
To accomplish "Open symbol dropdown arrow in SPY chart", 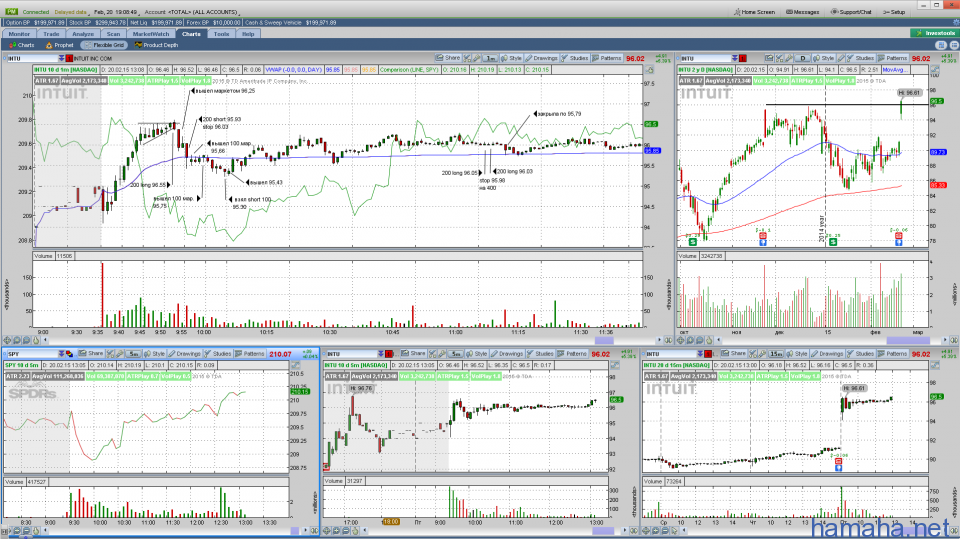I will coord(61,354).
